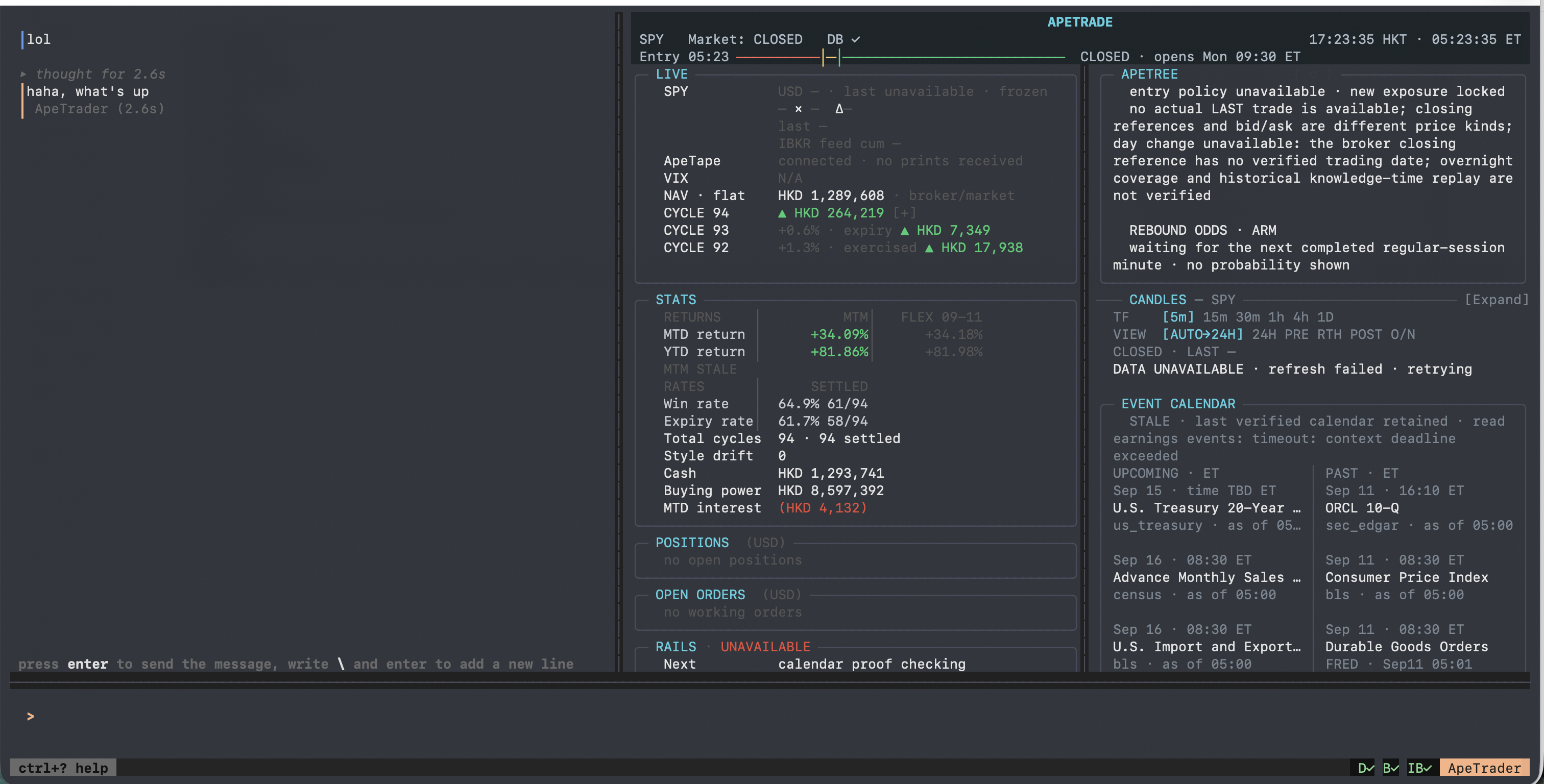
Task: Switch candle view to 24H
Action: click(x=1264, y=334)
